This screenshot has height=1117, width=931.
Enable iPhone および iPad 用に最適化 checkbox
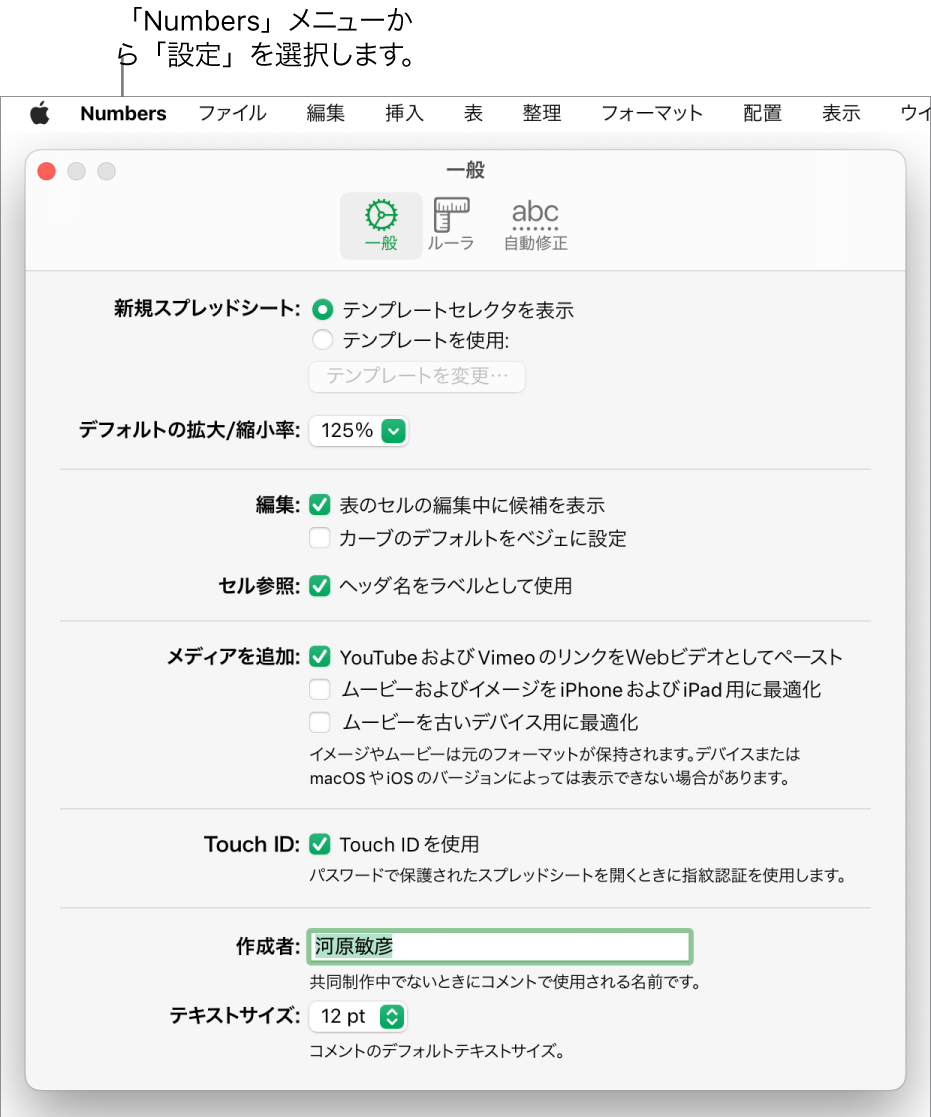(x=320, y=690)
